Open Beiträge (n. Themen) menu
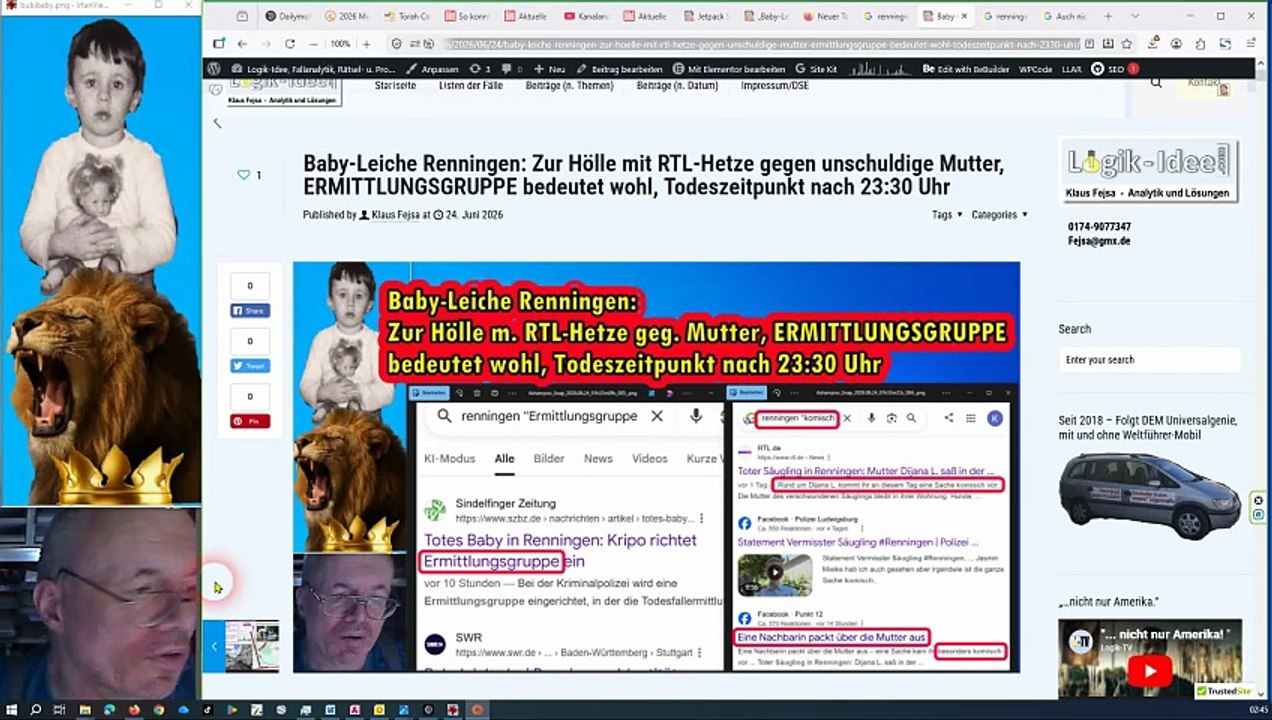Viewport: 1272px width, 720px height. (x=569, y=86)
